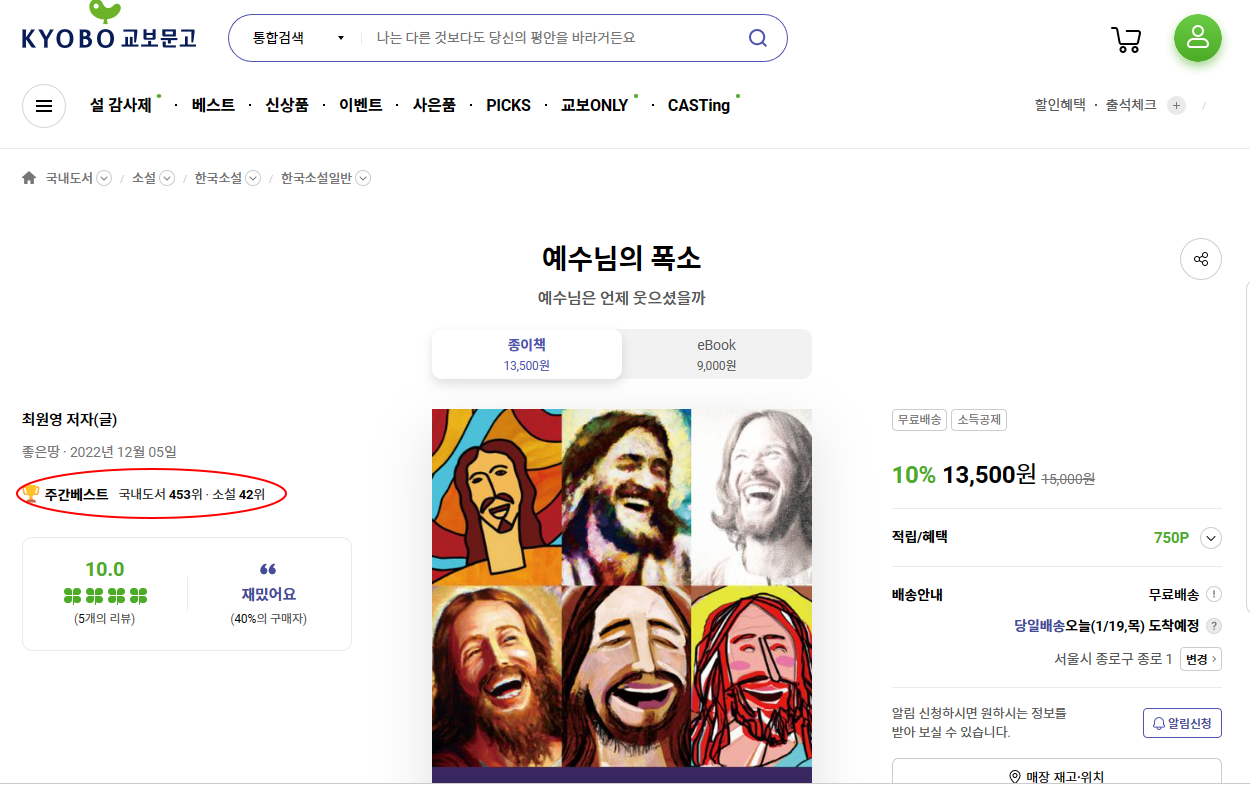Click the quotation mark icon above 재밌어요
Screen dimensions: 1250x795
point(268,569)
